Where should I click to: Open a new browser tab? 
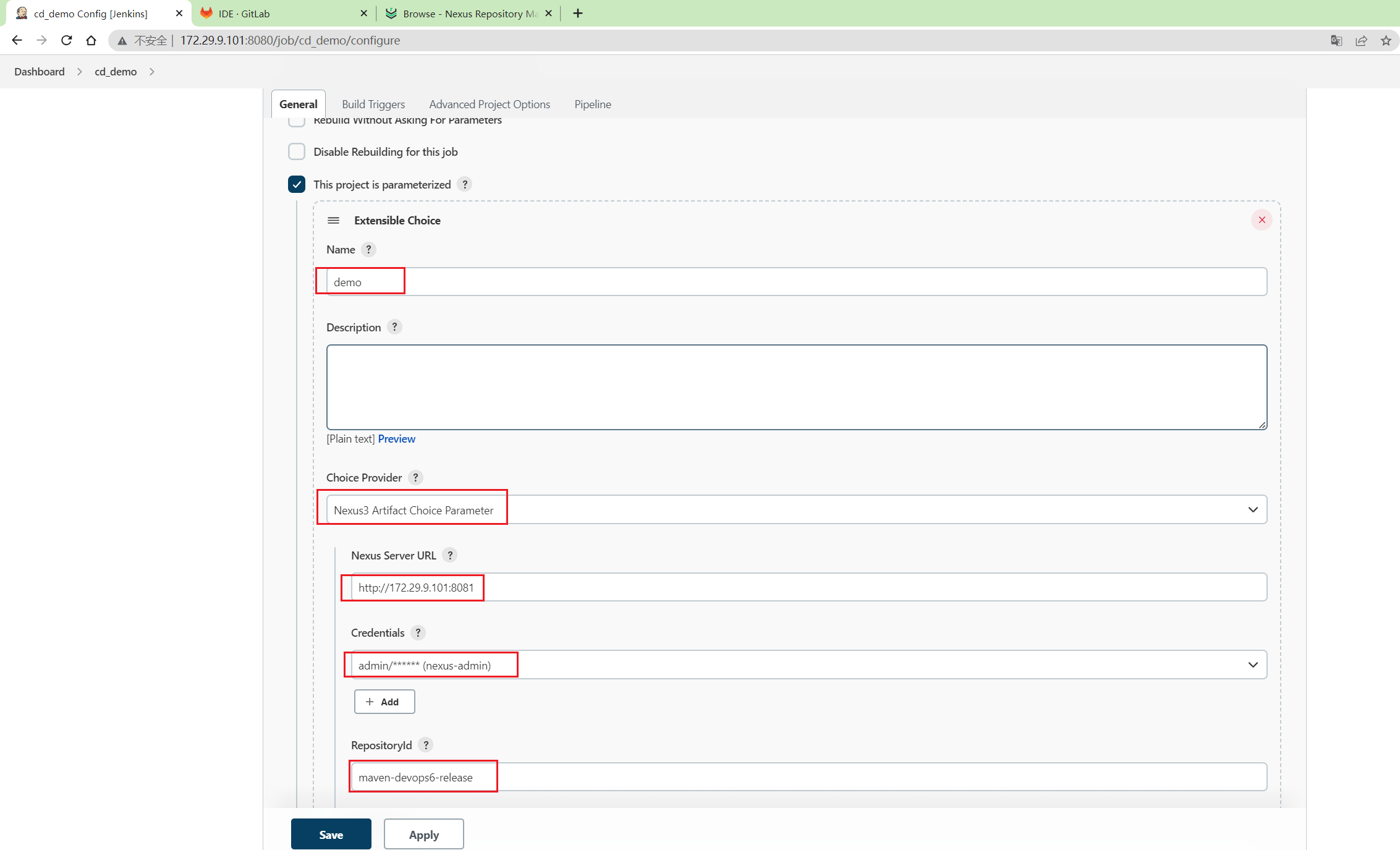click(578, 13)
